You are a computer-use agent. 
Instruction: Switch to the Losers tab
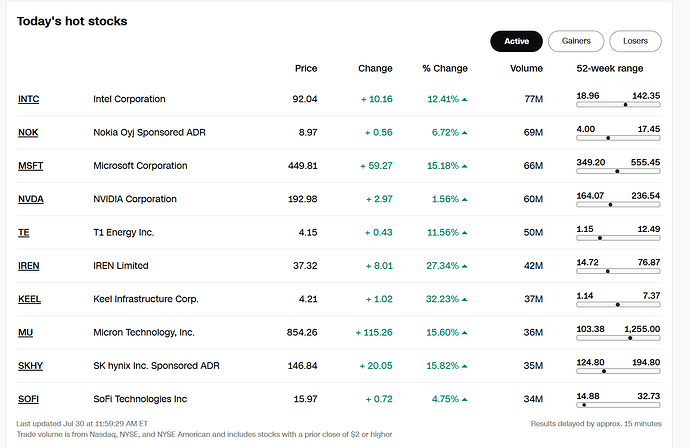(x=635, y=41)
